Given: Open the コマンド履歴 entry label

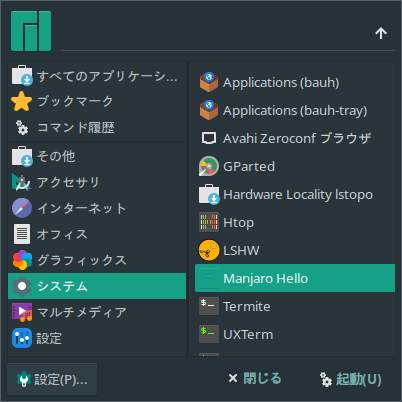Looking at the screenshot, I should (76, 127).
